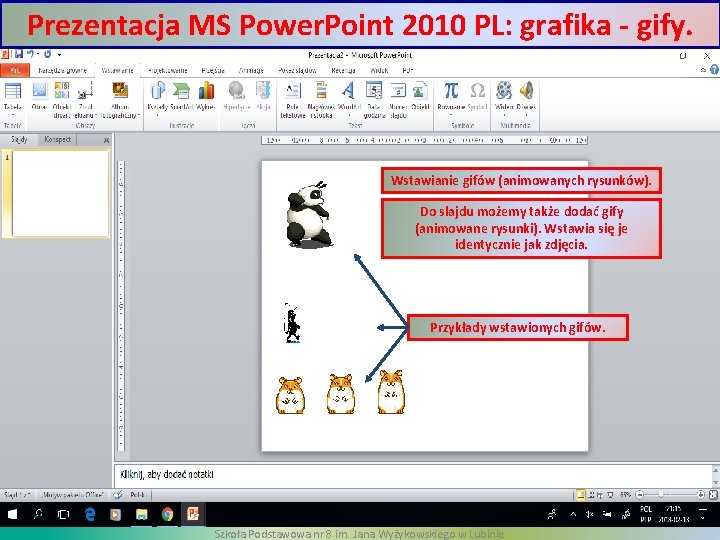The image size is (720, 540).
Task: Minimize the ribbon with the caret icon
Action: (x=703, y=70)
